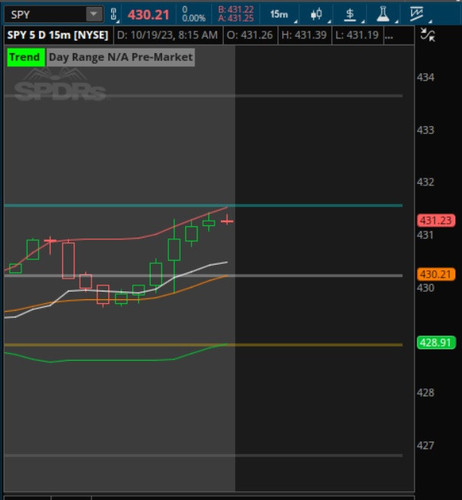Screen dimensions: 462x500
Task: Click the high value H: 431.39
Action: [x=304, y=35]
